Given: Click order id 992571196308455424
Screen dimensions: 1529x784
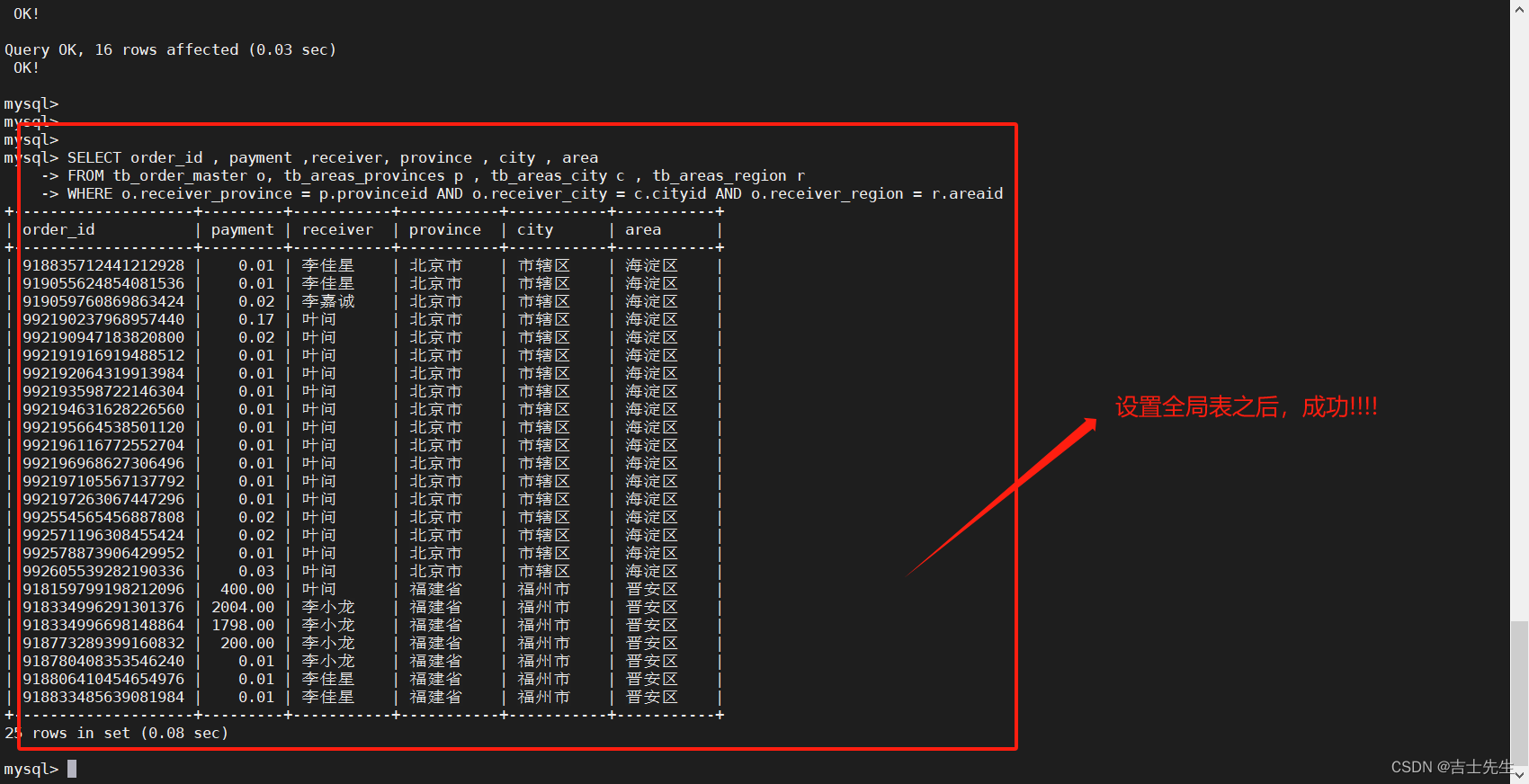Looking at the screenshot, I should pyautogui.click(x=103, y=535).
